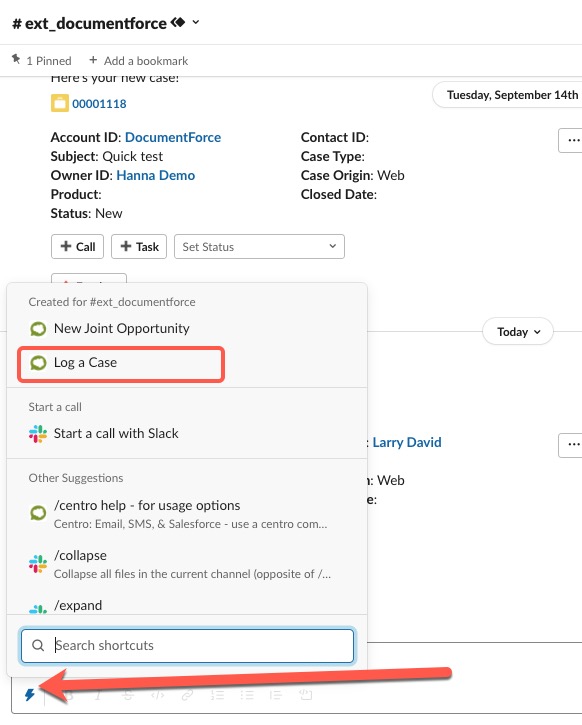
Task: Click the 'Subject: Quick test' text
Action: [107, 156]
